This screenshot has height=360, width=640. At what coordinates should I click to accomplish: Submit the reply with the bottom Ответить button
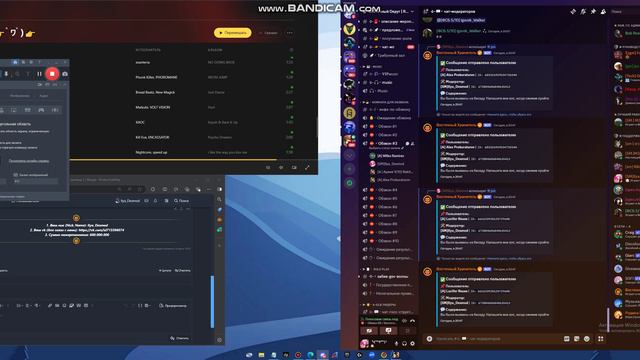(180, 338)
